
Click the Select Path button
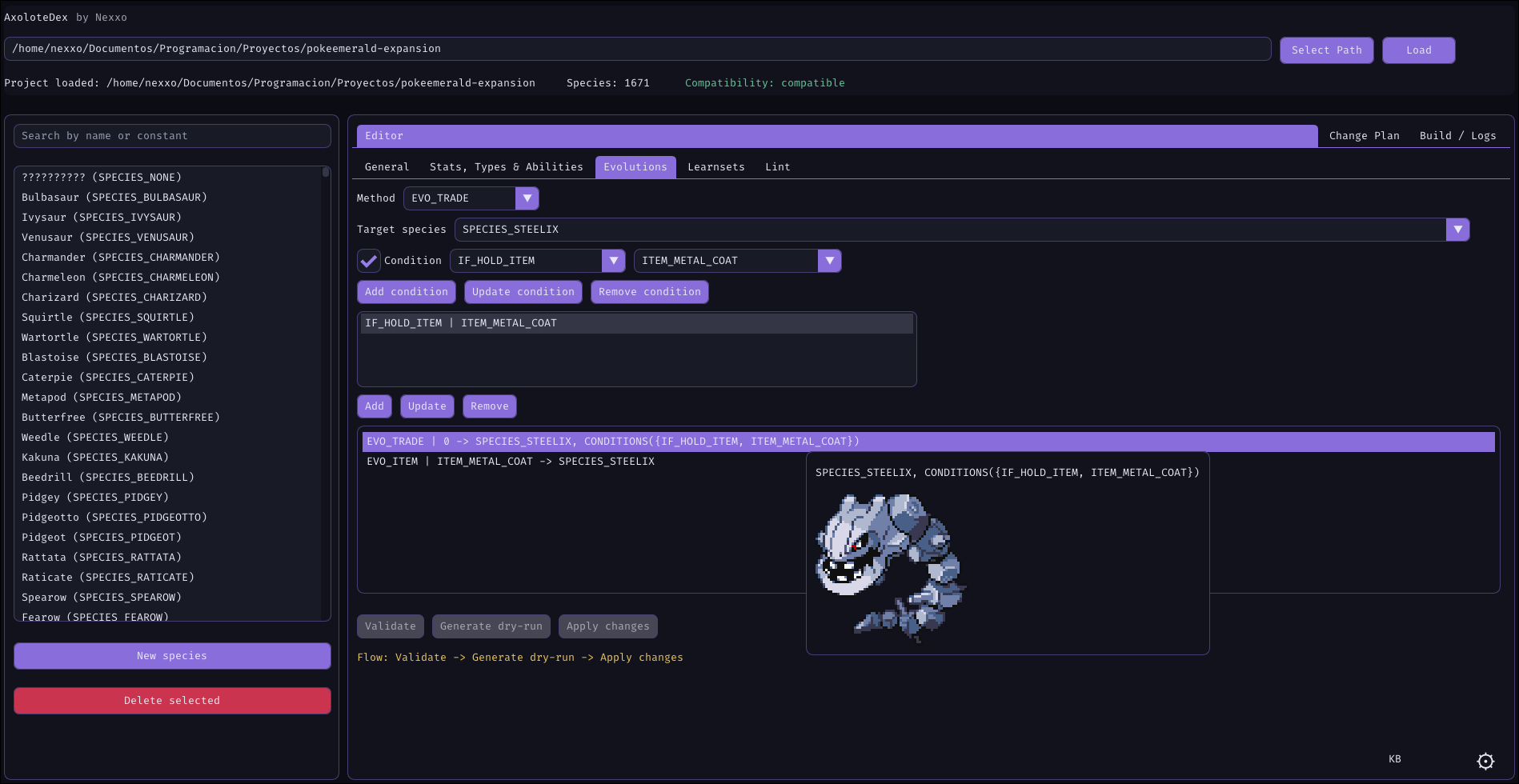(1327, 50)
